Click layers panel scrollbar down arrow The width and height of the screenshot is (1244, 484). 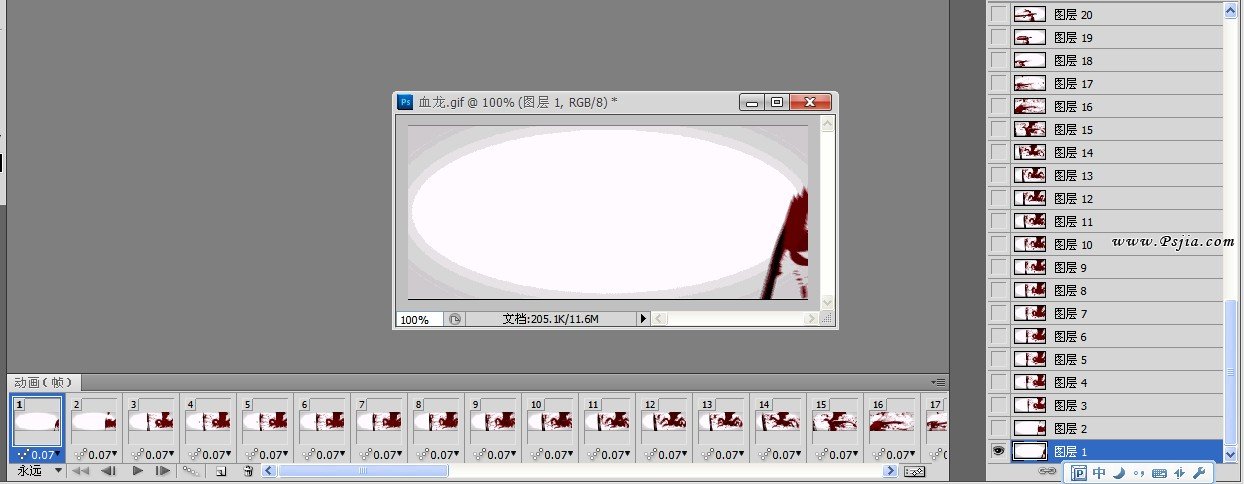1232,455
